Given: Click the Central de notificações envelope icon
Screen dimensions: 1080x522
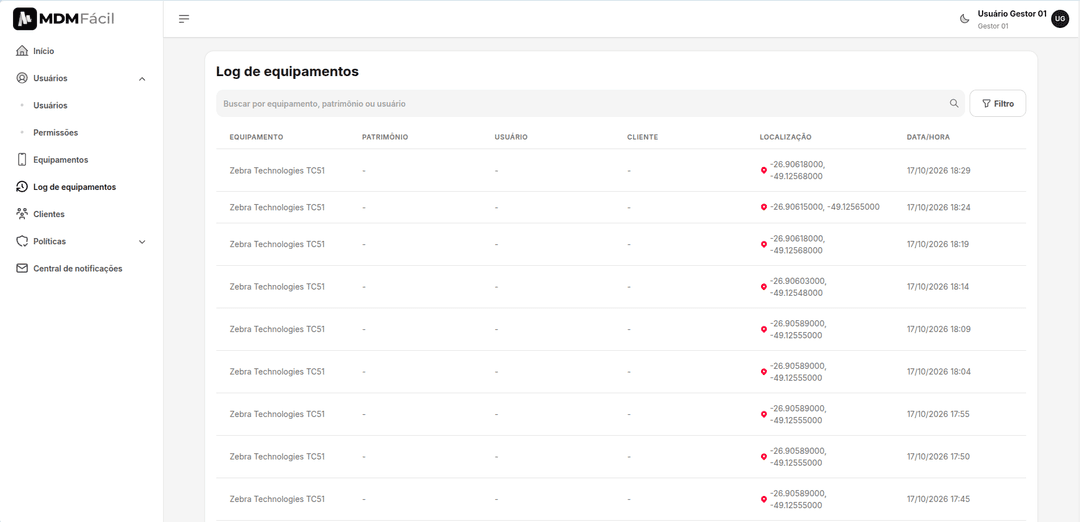Looking at the screenshot, I should [x=22, y=269].
